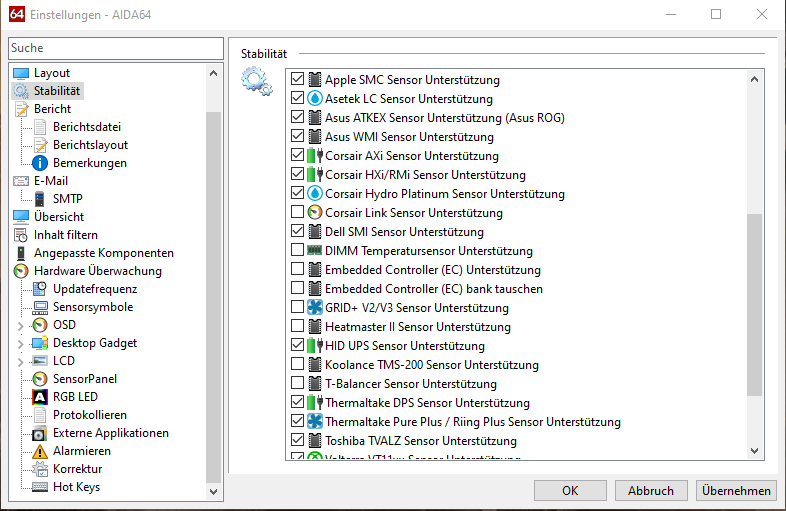786x511 pixels.
Task: Click the Stabilität gear icon in tree
Action: click(21, 91)
